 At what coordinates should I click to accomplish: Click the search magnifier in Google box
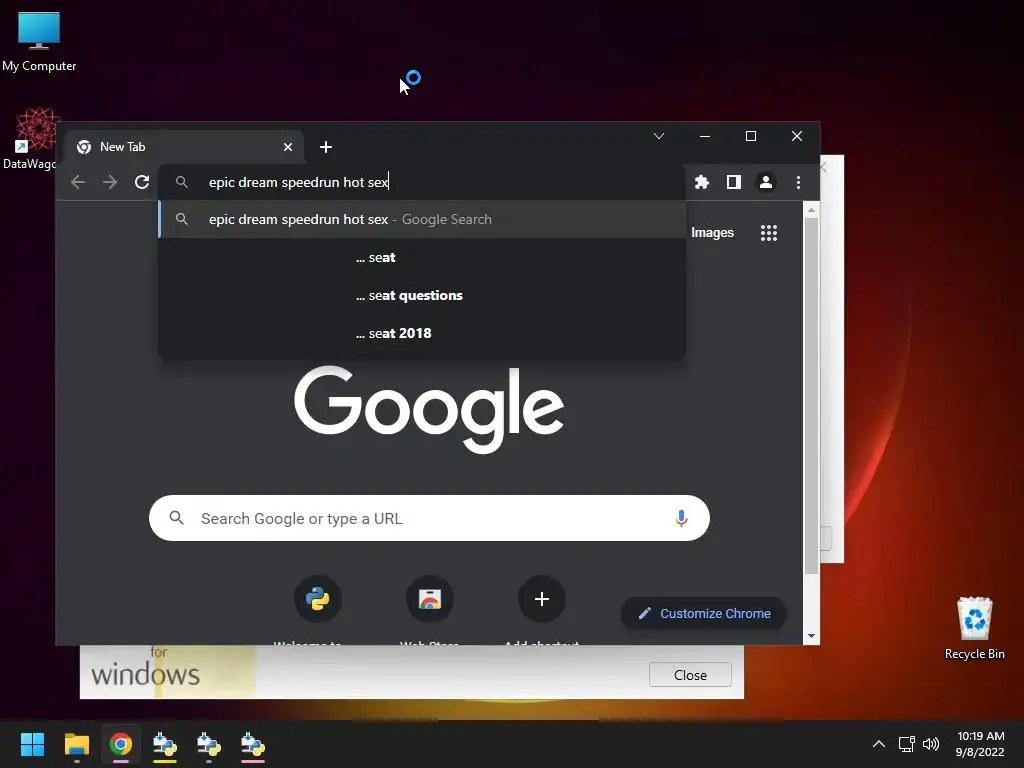click(x=176, y=518)
